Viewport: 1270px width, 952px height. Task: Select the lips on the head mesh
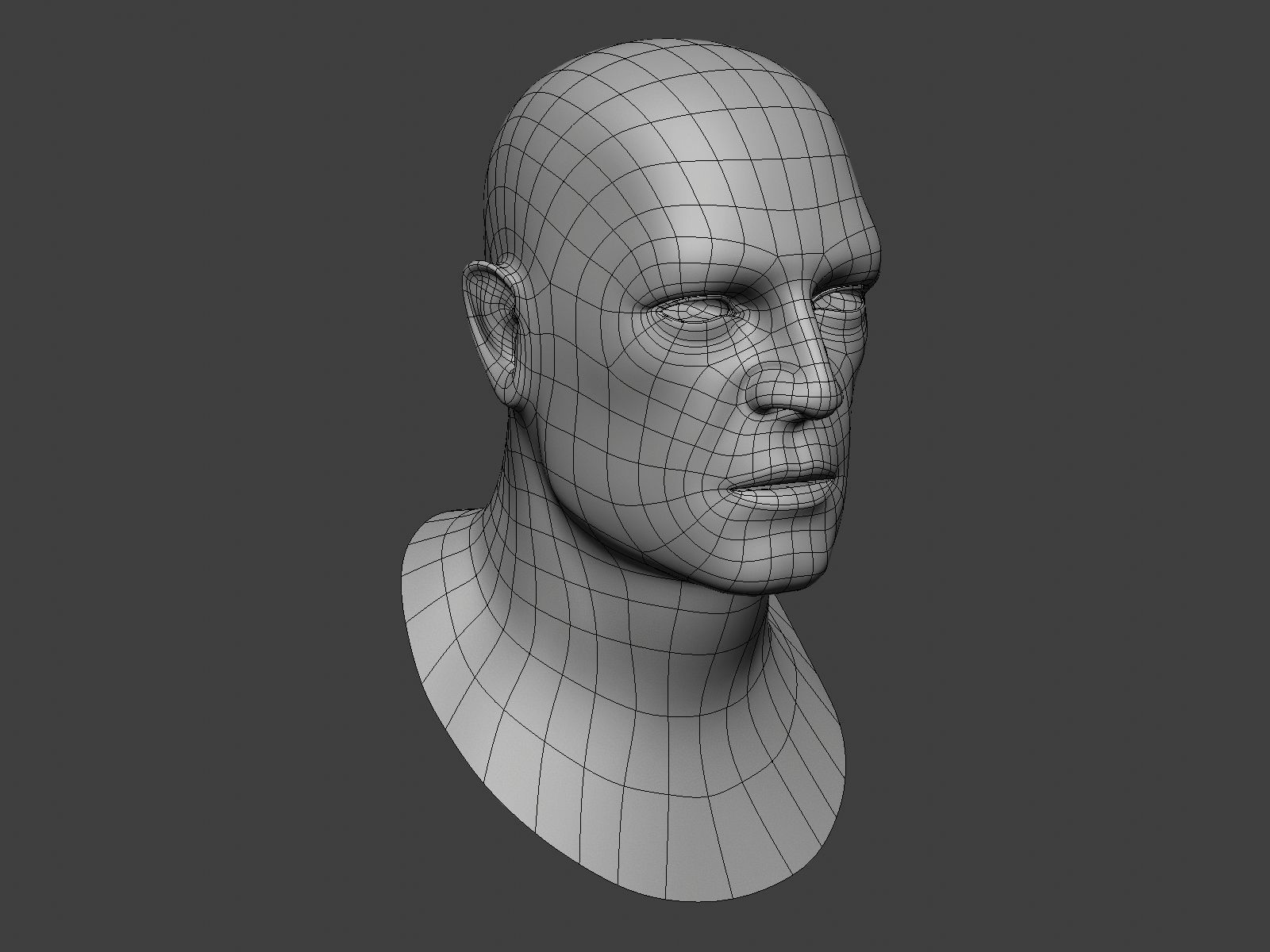click(x=784, y=486)
